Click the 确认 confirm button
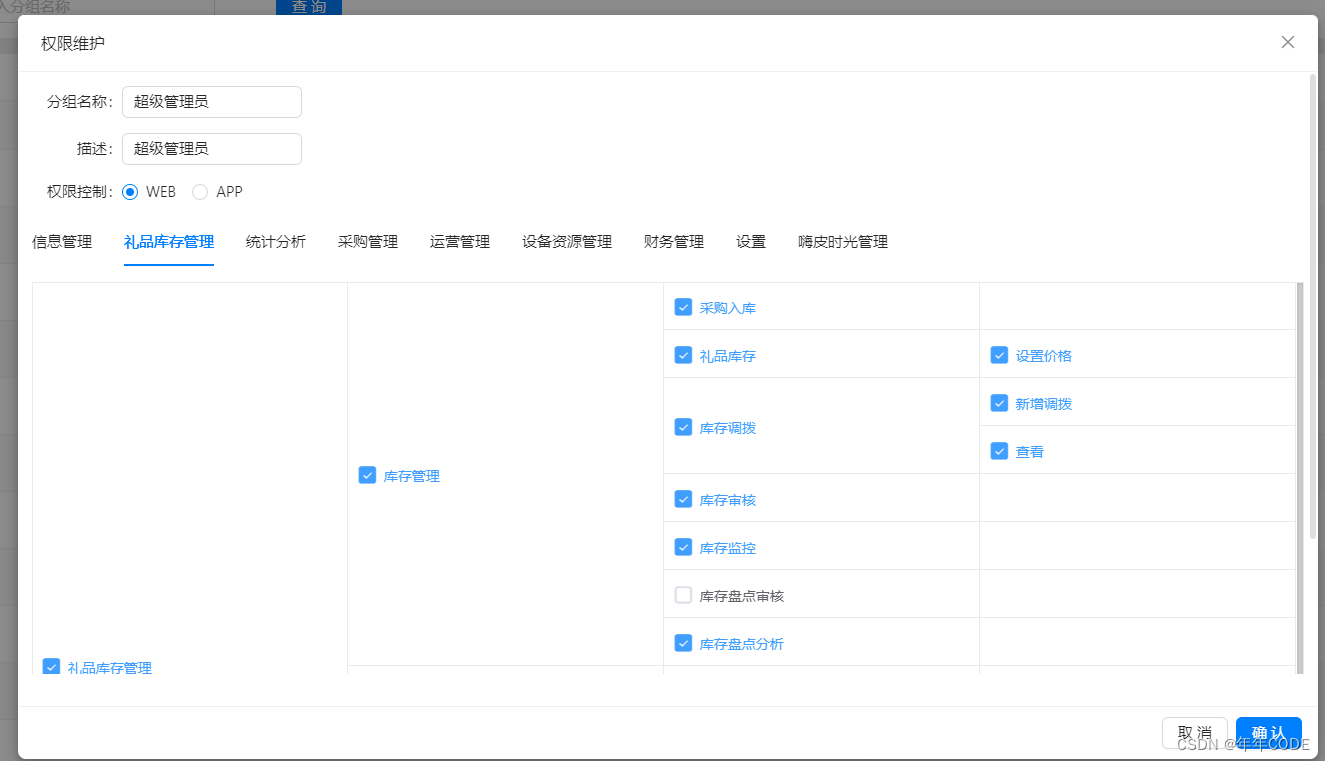The height and width of the screenshot is (761, 1325). tap(1268, 732)
